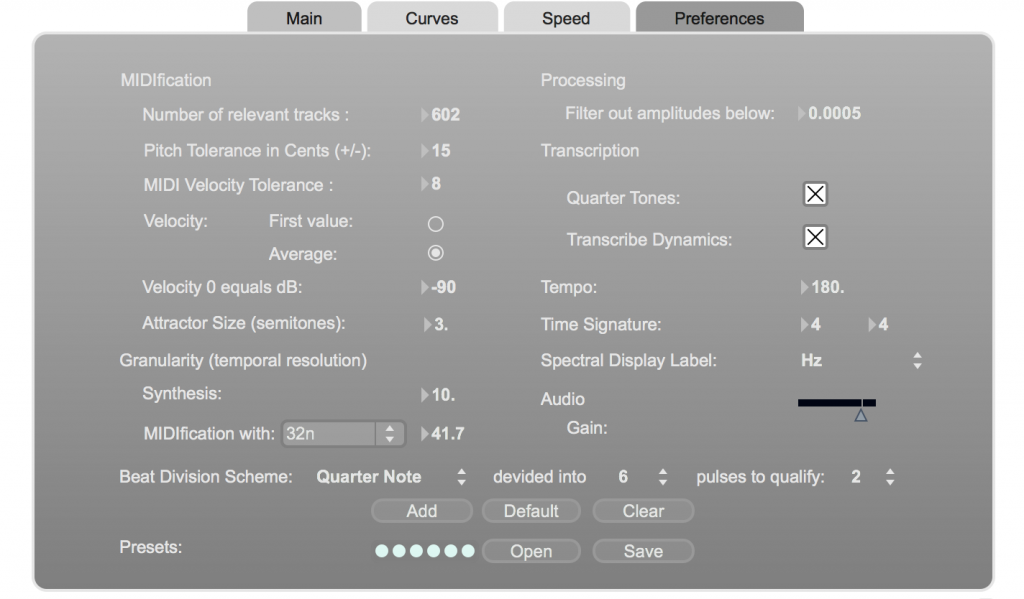Click the Pitch Tolerance number box triangle
The image size is (1024, 599).
tap(424, 151)
